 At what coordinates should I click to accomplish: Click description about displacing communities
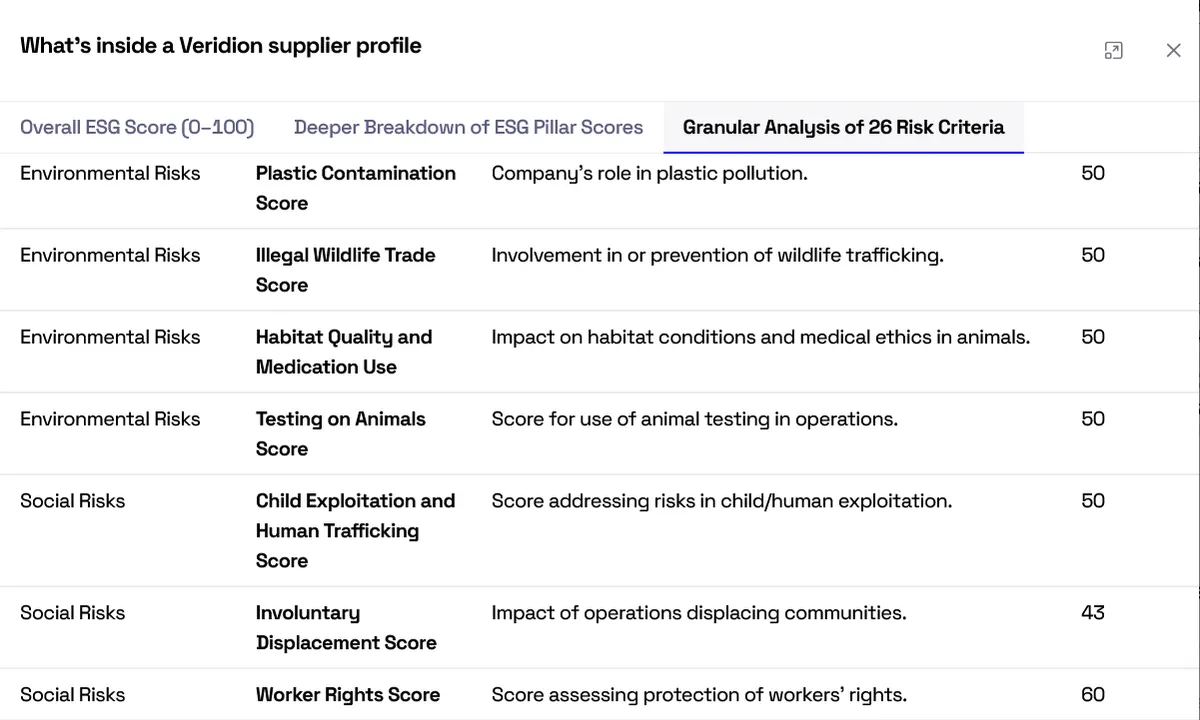[x=699, y=613]
